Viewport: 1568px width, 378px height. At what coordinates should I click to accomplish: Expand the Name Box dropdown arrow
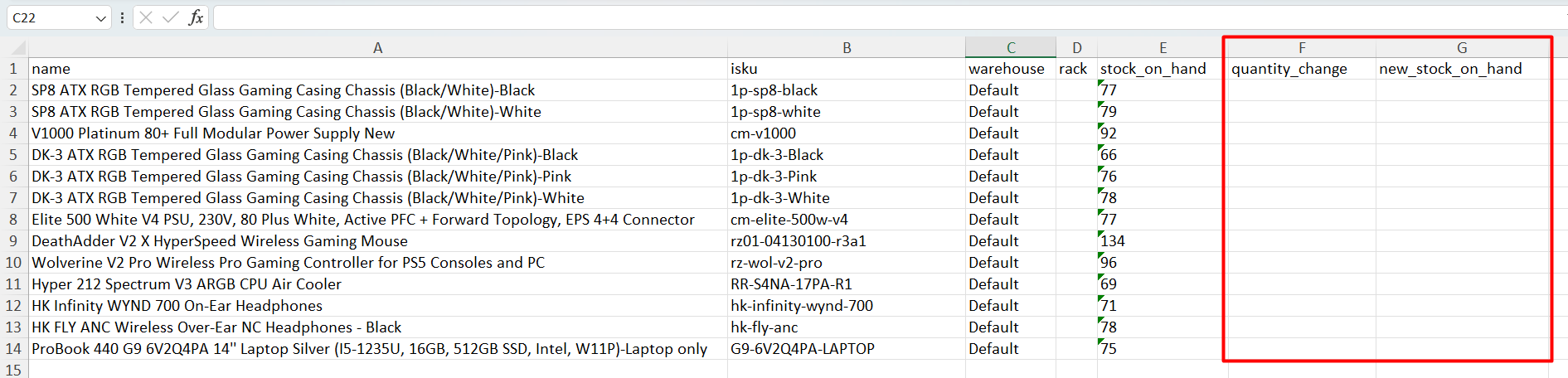[100, 18]
